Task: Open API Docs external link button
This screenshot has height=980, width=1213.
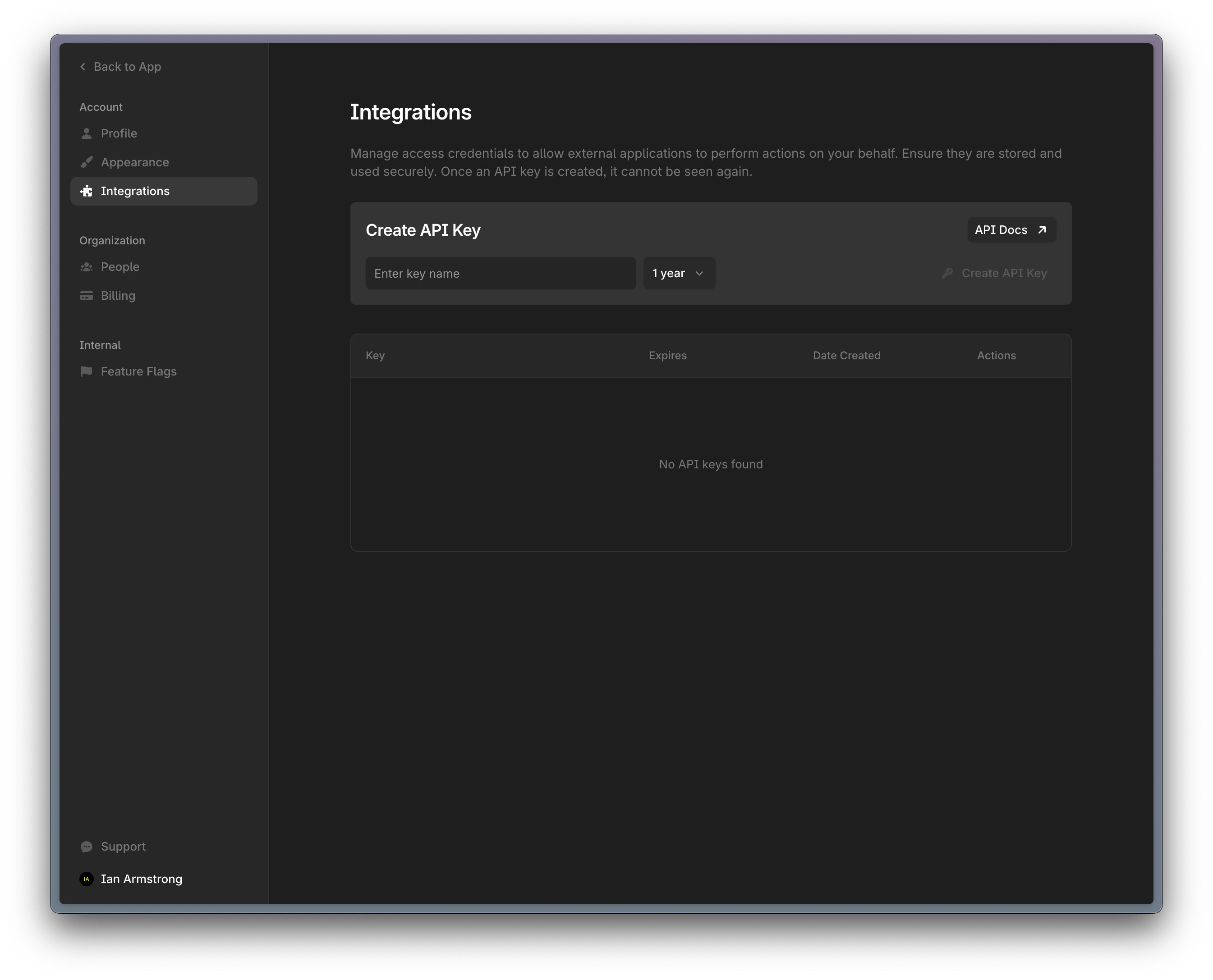Action: tap(1011, 230)
